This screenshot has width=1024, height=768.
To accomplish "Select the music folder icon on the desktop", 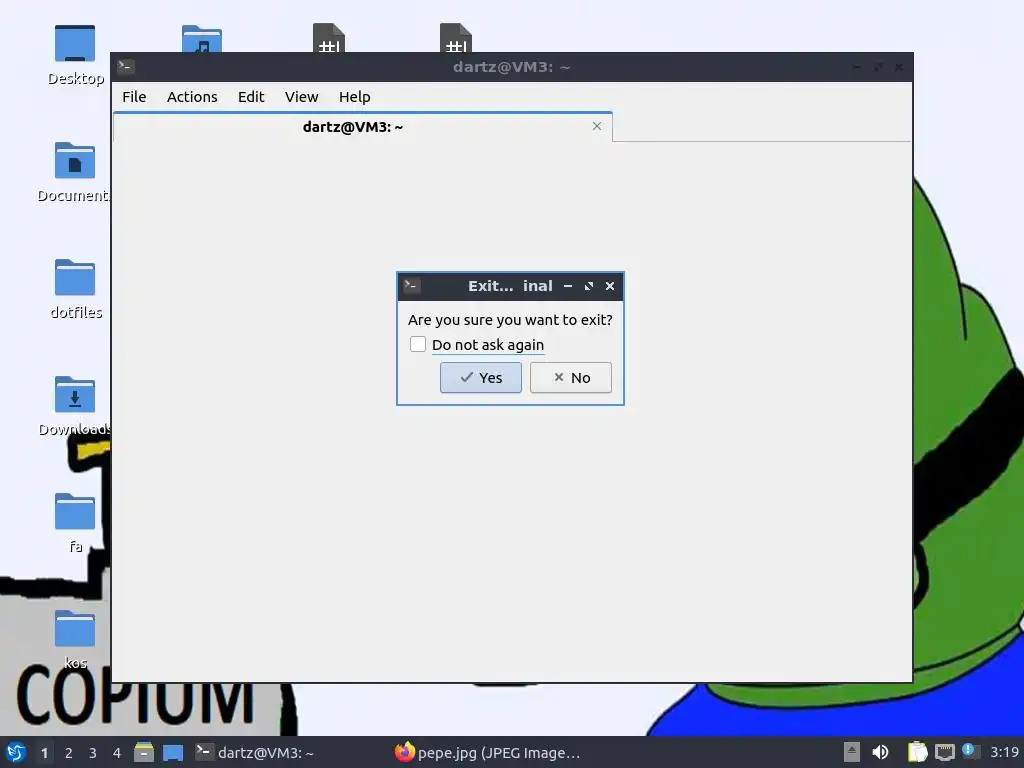I will [202, 39].
